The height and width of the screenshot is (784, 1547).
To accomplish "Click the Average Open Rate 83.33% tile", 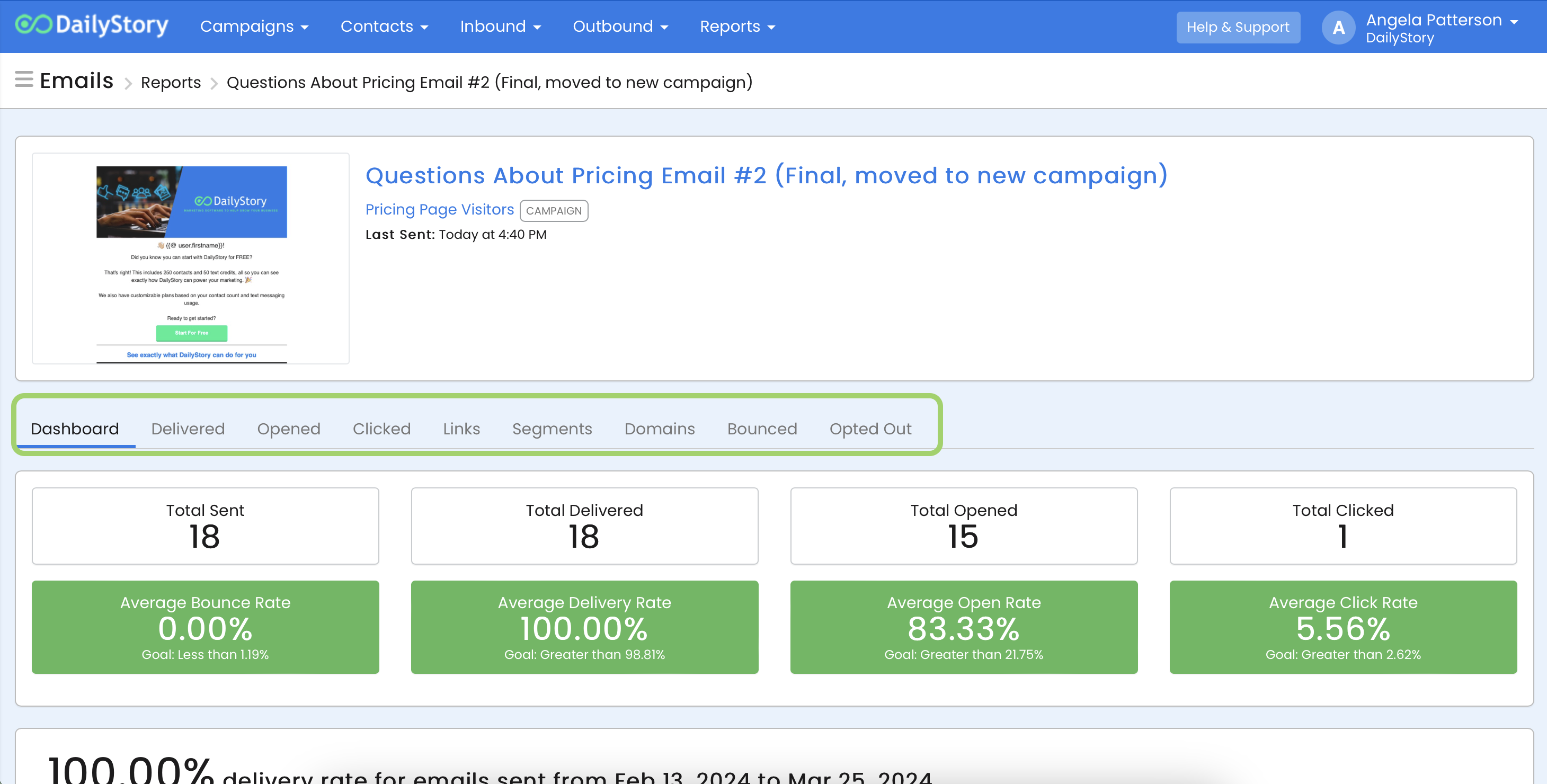I will [x=963, y=627].
